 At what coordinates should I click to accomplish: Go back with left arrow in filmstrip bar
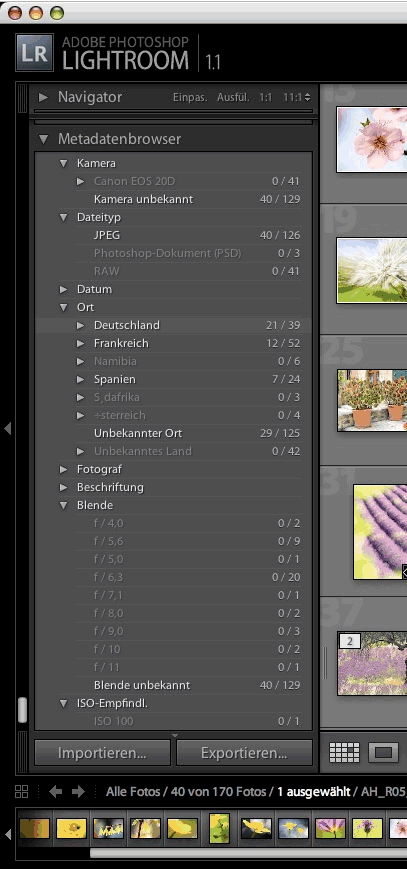[55, 791]
